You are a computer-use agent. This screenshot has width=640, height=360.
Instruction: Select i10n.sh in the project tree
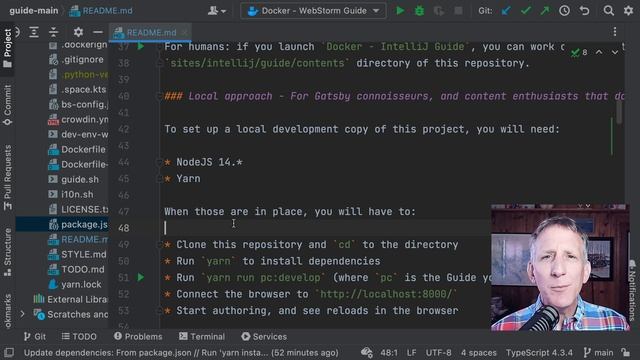click(71, 194)
